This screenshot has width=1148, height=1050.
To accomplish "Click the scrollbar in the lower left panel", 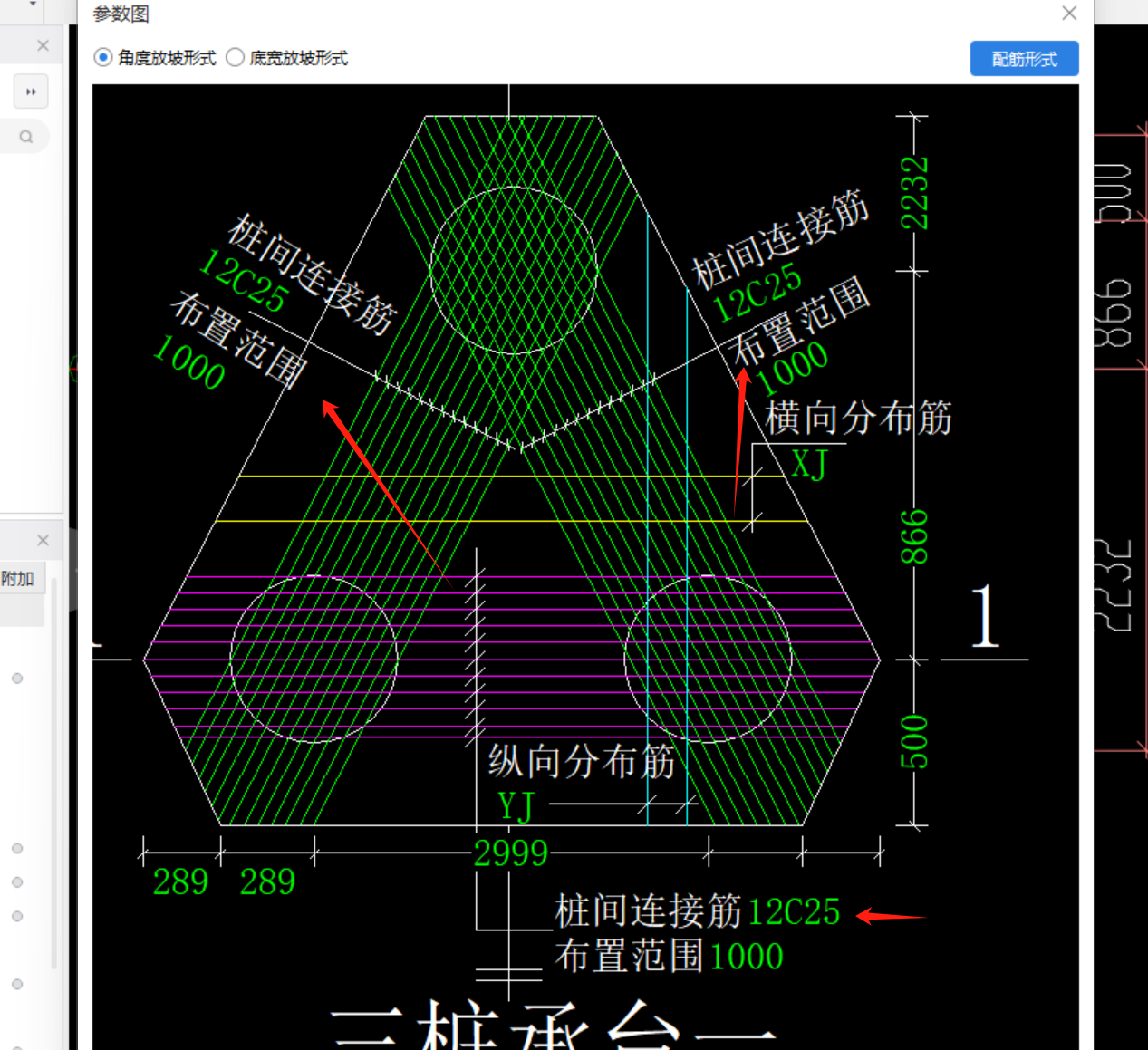I will point(54,775).
